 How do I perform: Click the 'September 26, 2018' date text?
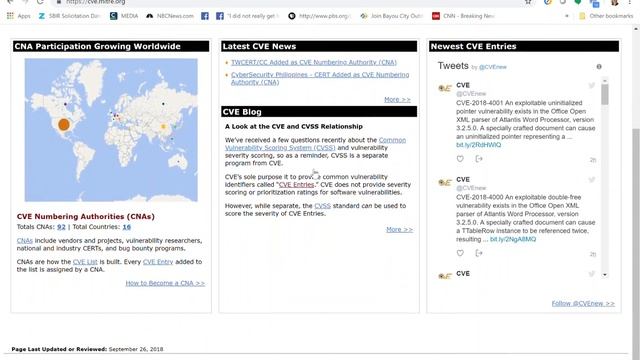(x=136, y=349)
